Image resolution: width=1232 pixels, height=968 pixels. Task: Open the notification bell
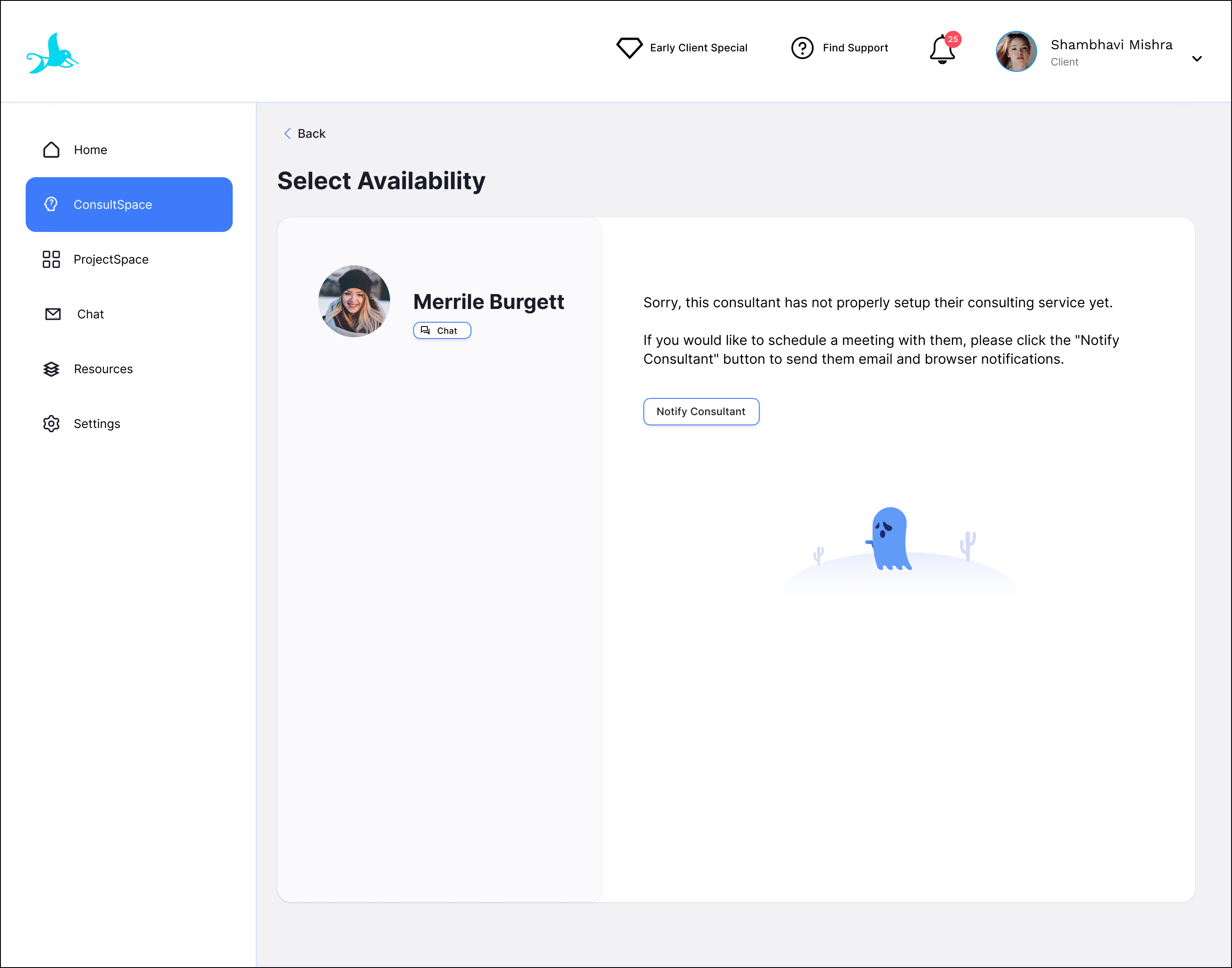[942, 50]
